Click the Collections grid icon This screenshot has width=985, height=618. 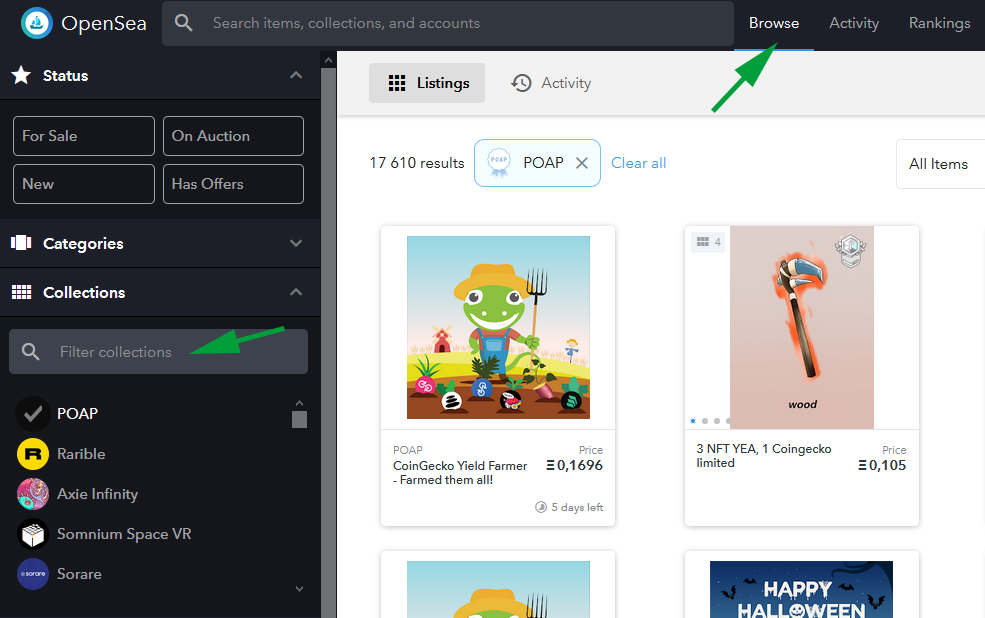[21, 292]
